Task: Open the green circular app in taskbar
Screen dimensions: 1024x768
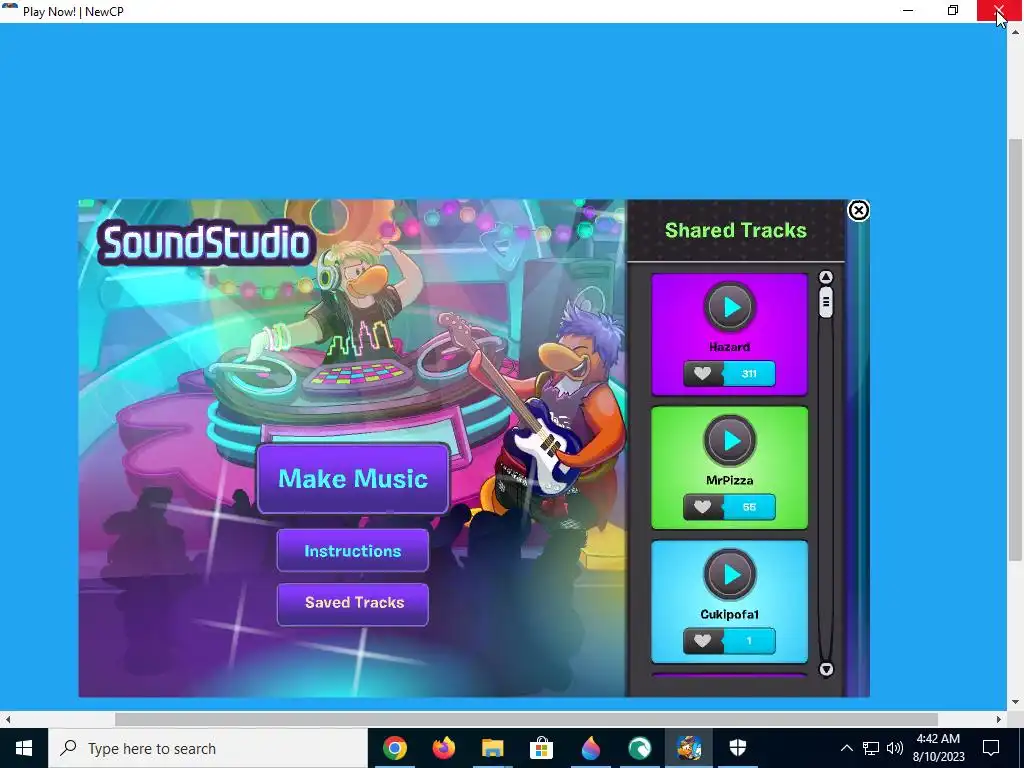Action: coord(639,748)
